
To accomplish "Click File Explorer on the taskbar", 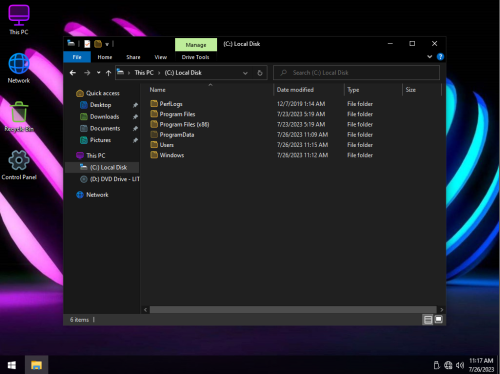I will coord(36,365).
